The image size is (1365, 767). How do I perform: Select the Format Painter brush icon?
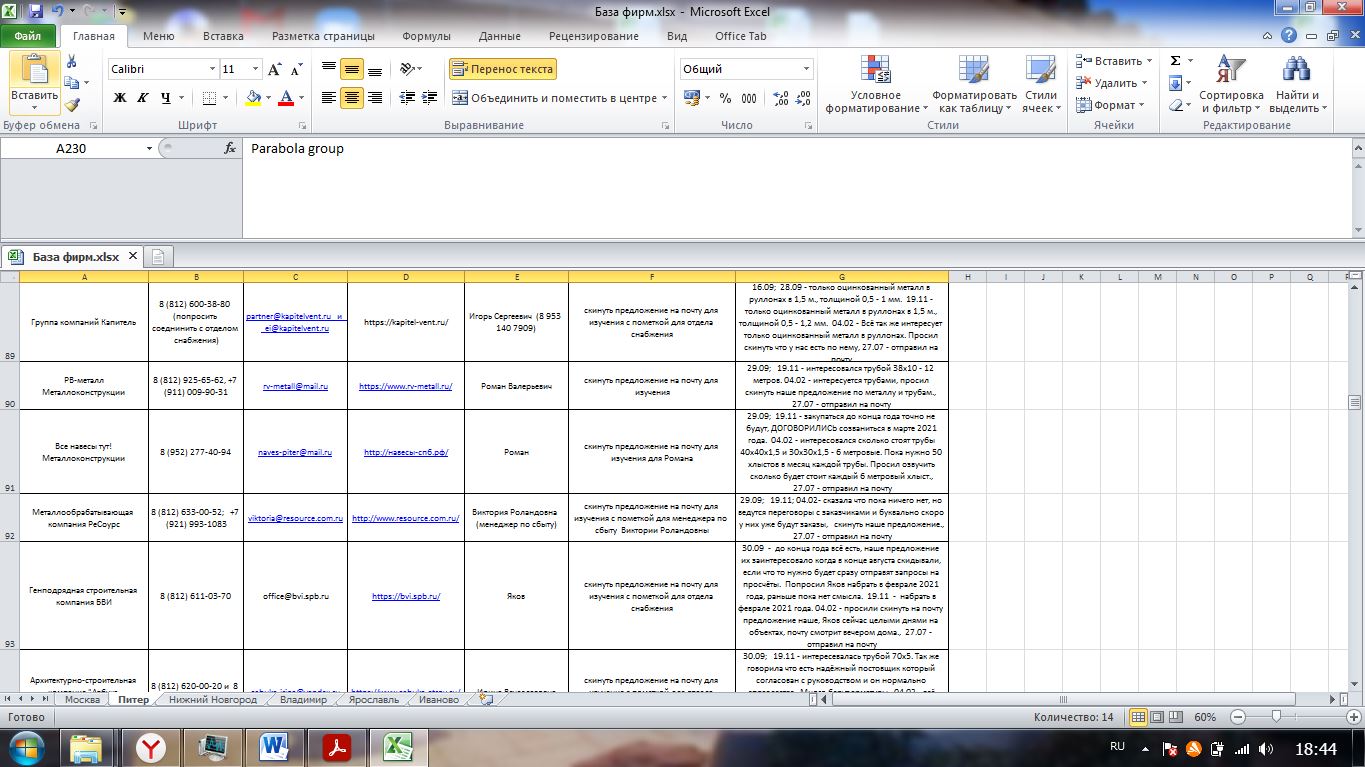(x=72, y=105)
